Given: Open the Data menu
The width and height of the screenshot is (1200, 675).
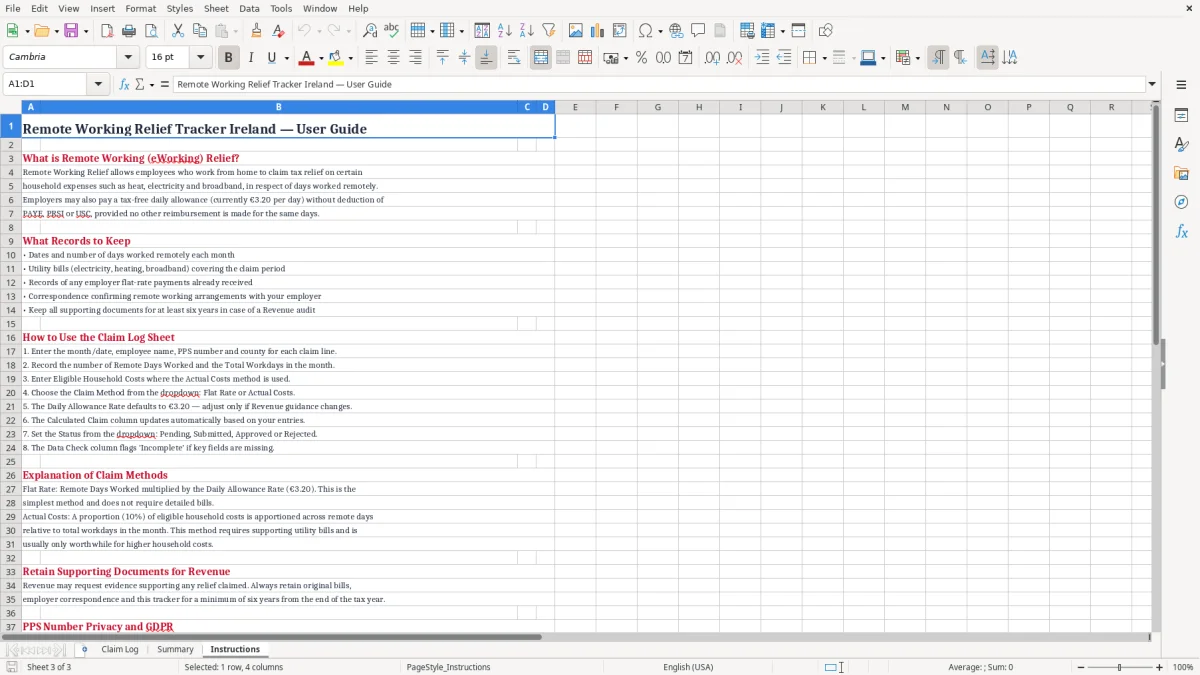Looking at the screenshot, I should (249, 8).
